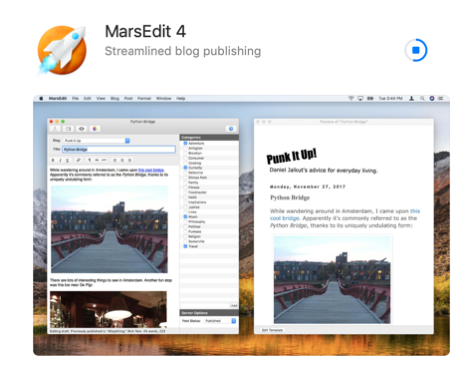Viewport: 472px width, 378px height.
Task: Click the paragraph mark format icon
Action: (x=89, y=160)
